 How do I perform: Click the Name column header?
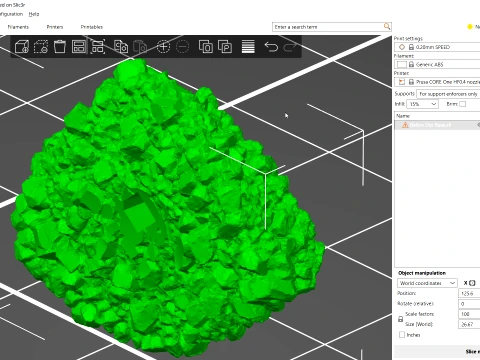(437, 116)
